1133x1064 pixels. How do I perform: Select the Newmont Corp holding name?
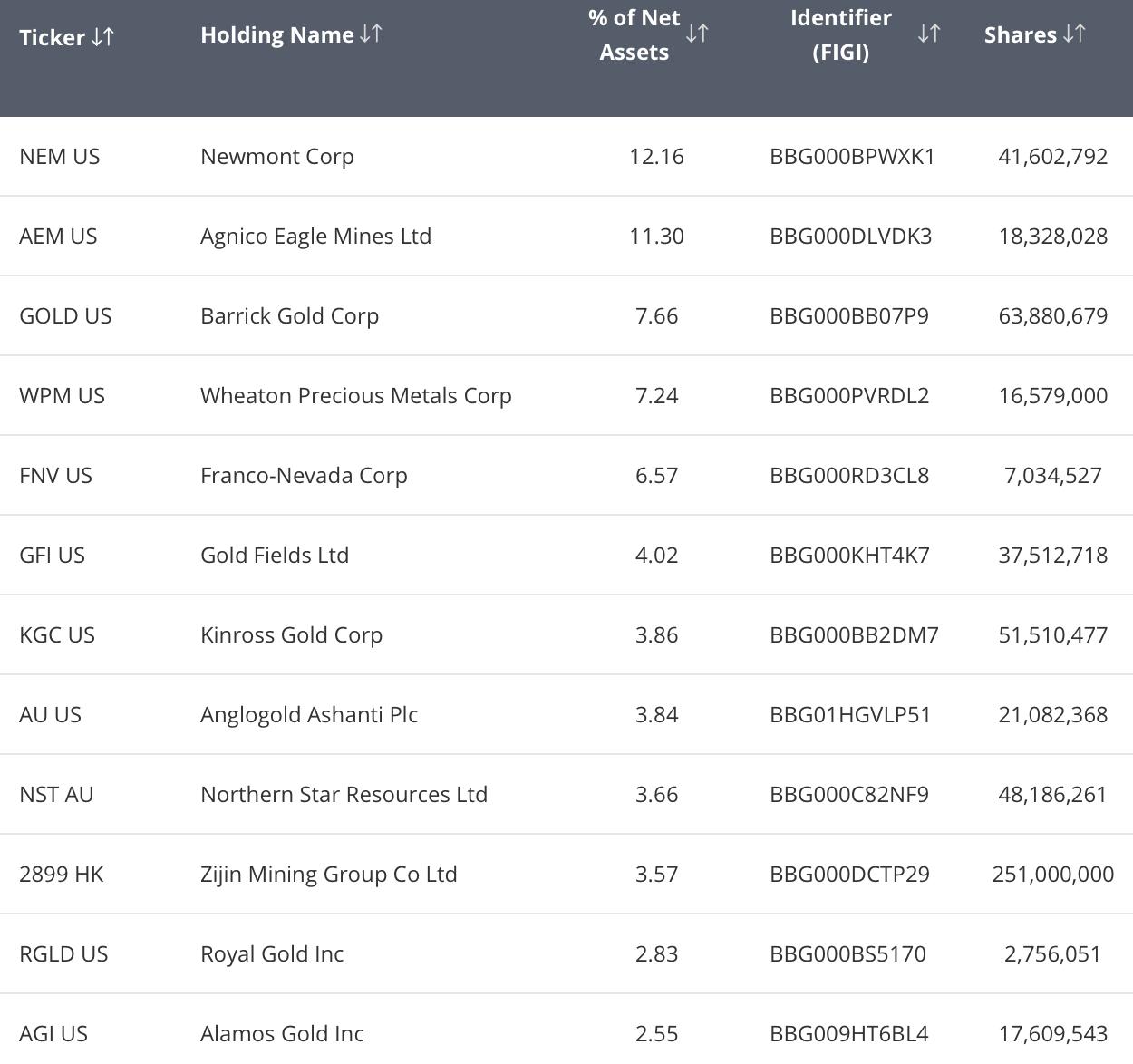tap(277, 157)
